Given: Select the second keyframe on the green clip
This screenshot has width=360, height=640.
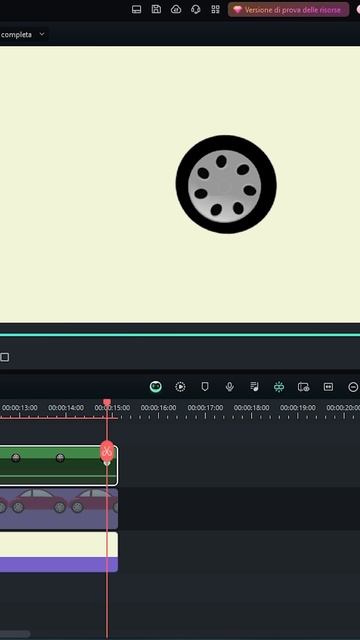Looking at the screenshot, I should 60,458.
